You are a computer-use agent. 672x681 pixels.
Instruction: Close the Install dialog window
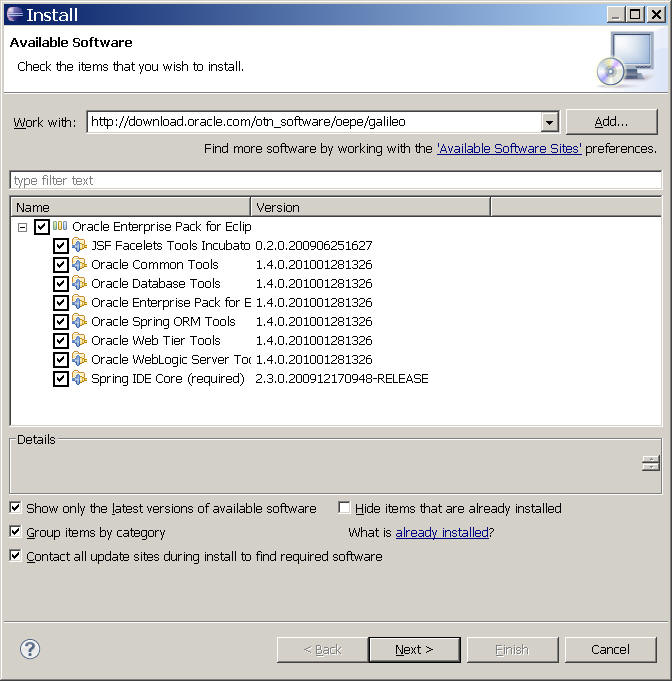click(656, 15)
